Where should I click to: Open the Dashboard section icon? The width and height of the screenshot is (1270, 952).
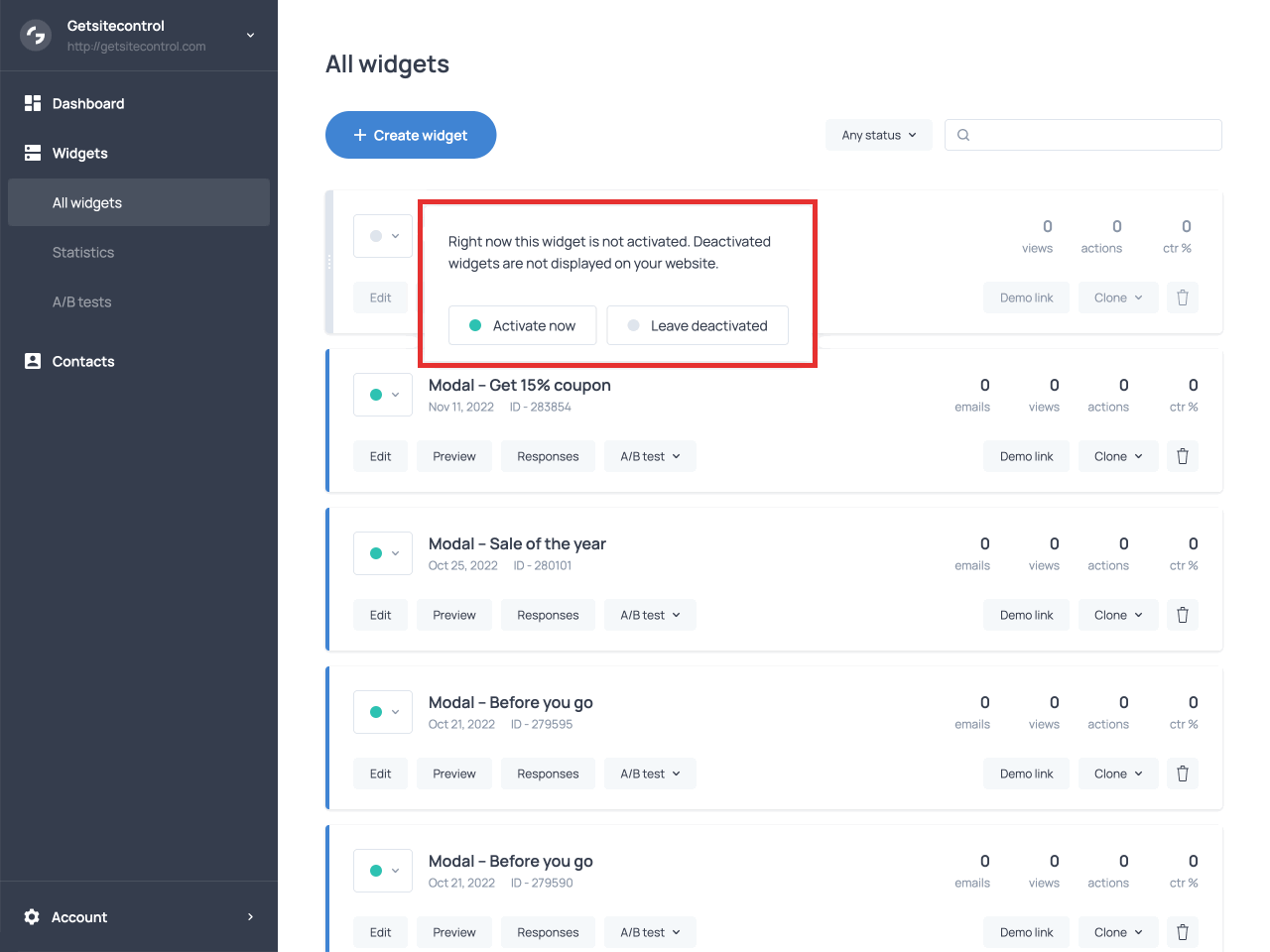tap(31, 103)
